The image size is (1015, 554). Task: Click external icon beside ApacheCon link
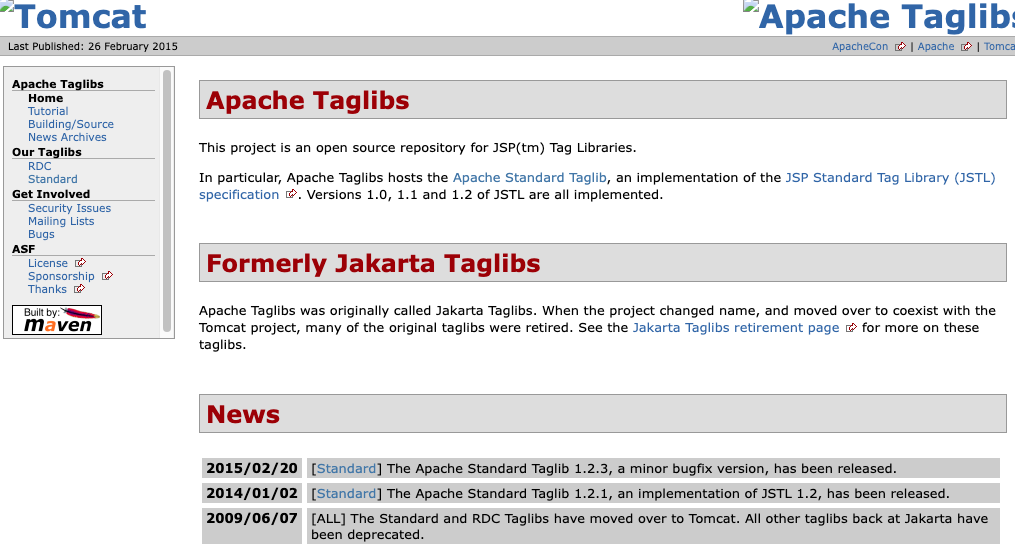coord(900,47)
